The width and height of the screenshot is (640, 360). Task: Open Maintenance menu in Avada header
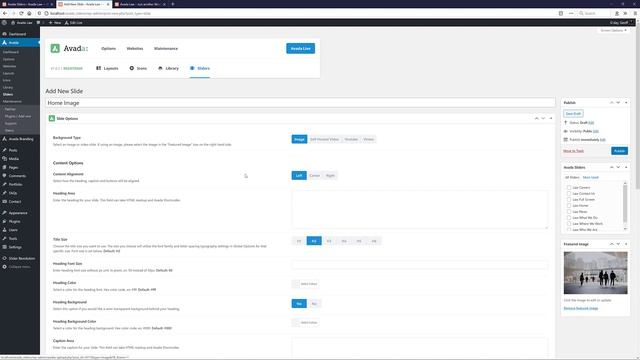click(166, 49)
